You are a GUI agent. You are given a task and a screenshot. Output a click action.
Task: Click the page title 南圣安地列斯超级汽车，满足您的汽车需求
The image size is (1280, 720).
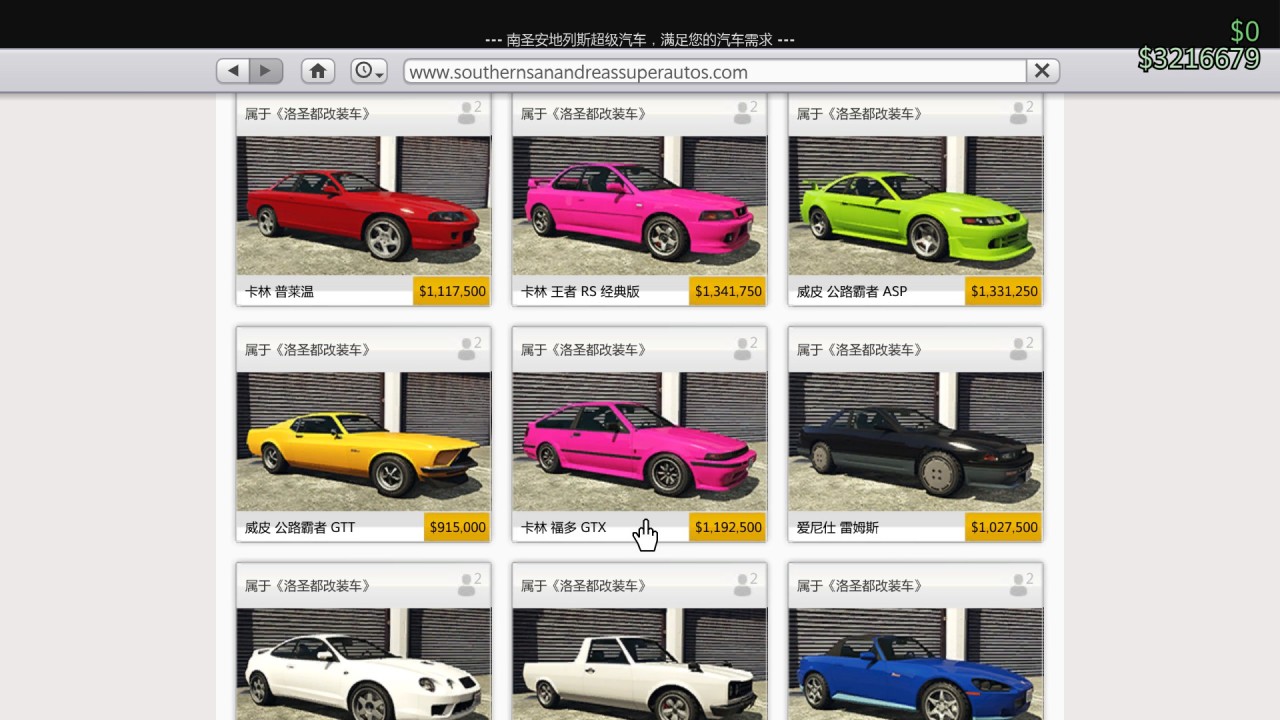(x=640, y=40)
